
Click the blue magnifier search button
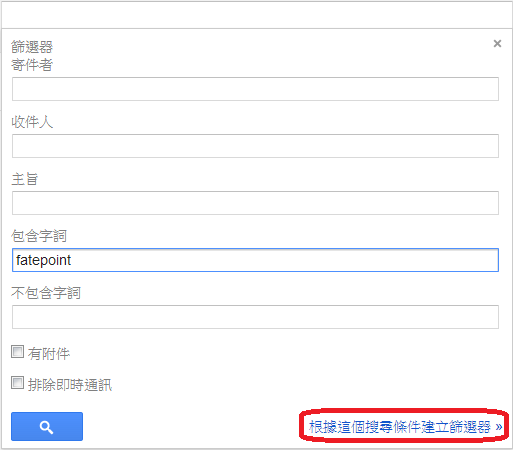click(x=47, y=426)
